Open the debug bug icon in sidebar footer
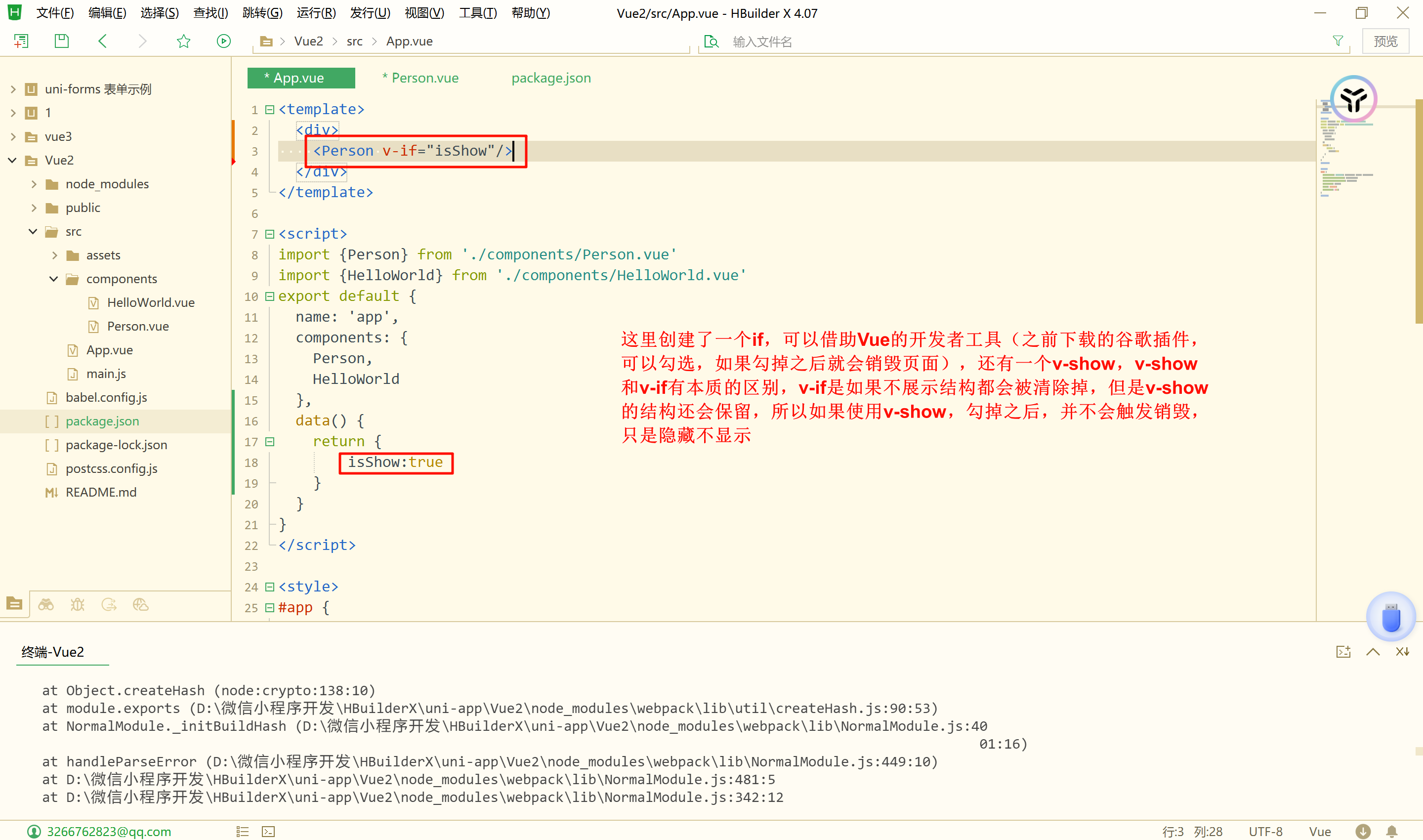The height and width of the screenshot is (840, 1423). point(78,604)
